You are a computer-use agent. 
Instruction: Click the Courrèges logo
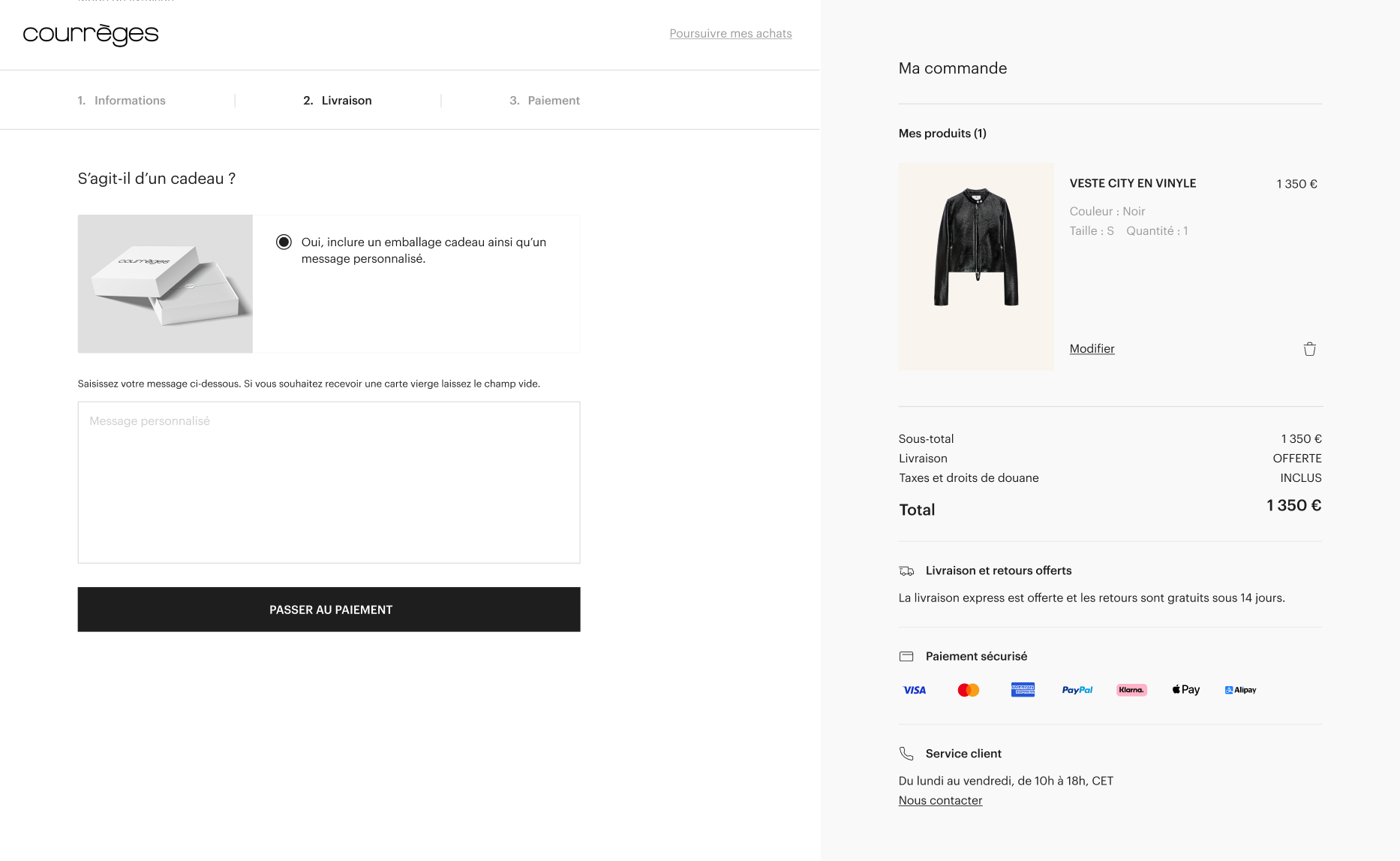tap(90, 34)
